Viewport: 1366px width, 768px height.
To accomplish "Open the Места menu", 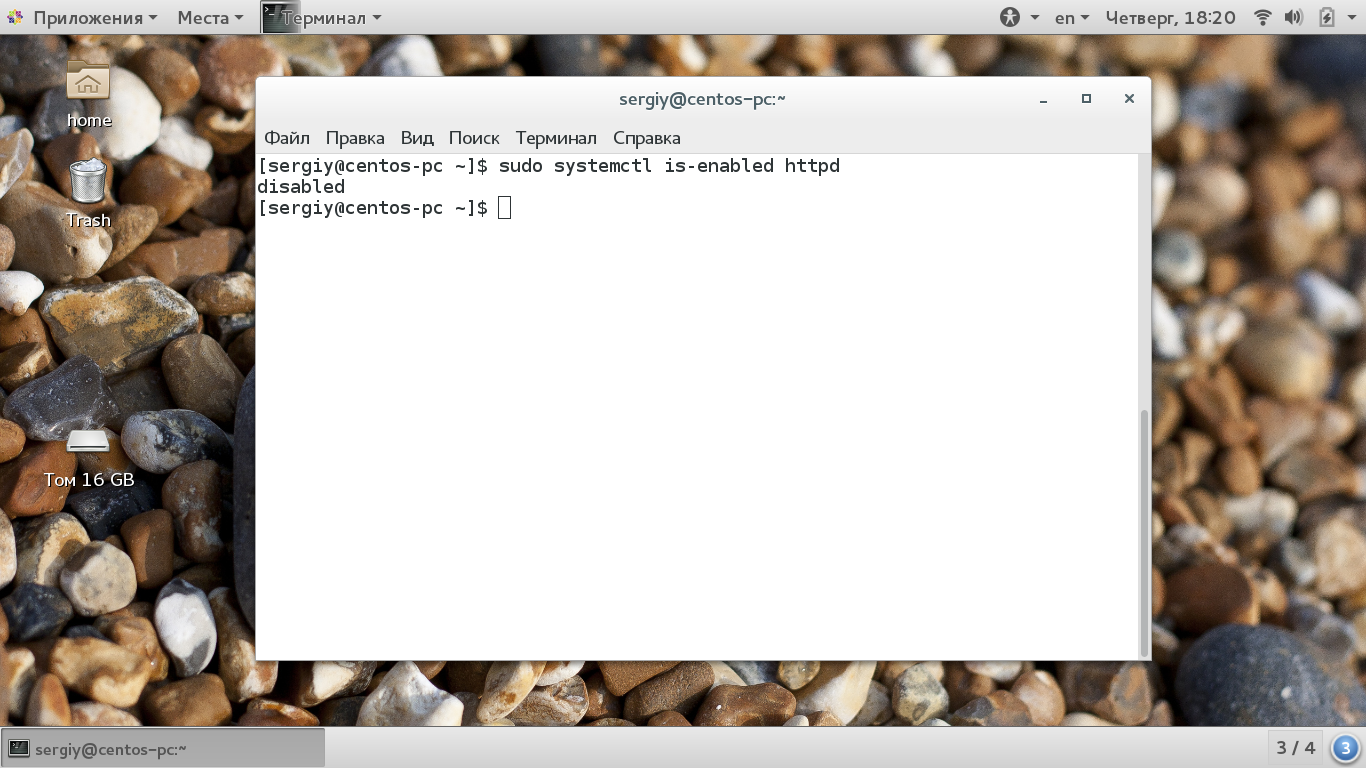I will tap(210, 17).
